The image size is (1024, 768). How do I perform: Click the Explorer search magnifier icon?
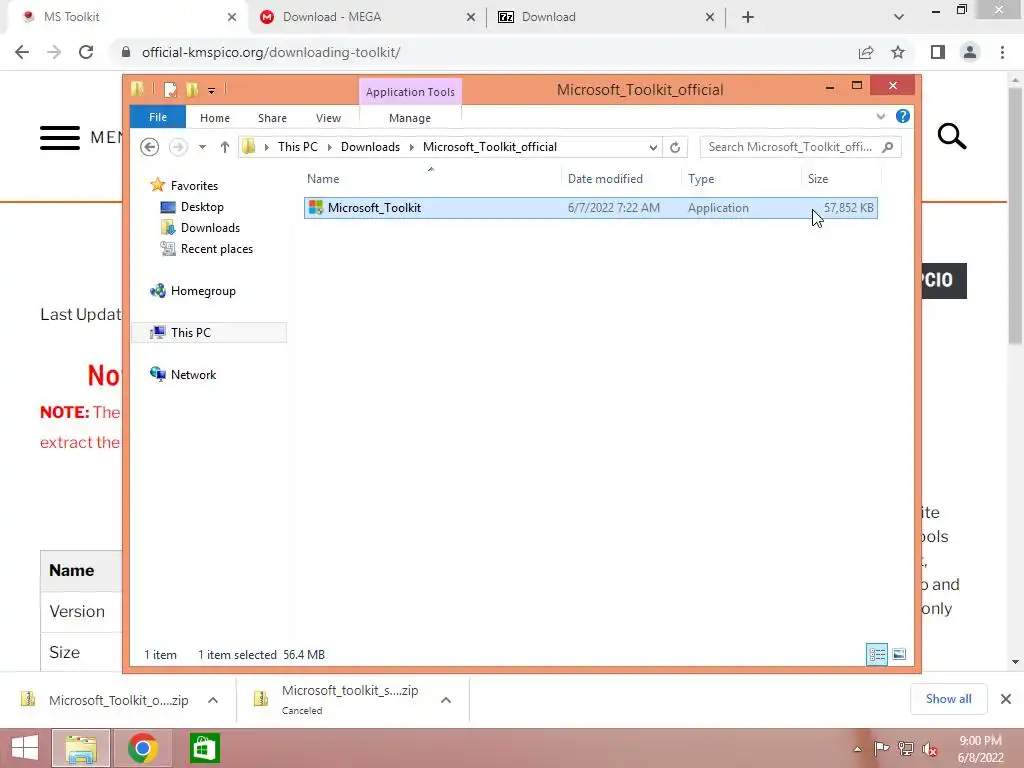click(x=888, y=147)
